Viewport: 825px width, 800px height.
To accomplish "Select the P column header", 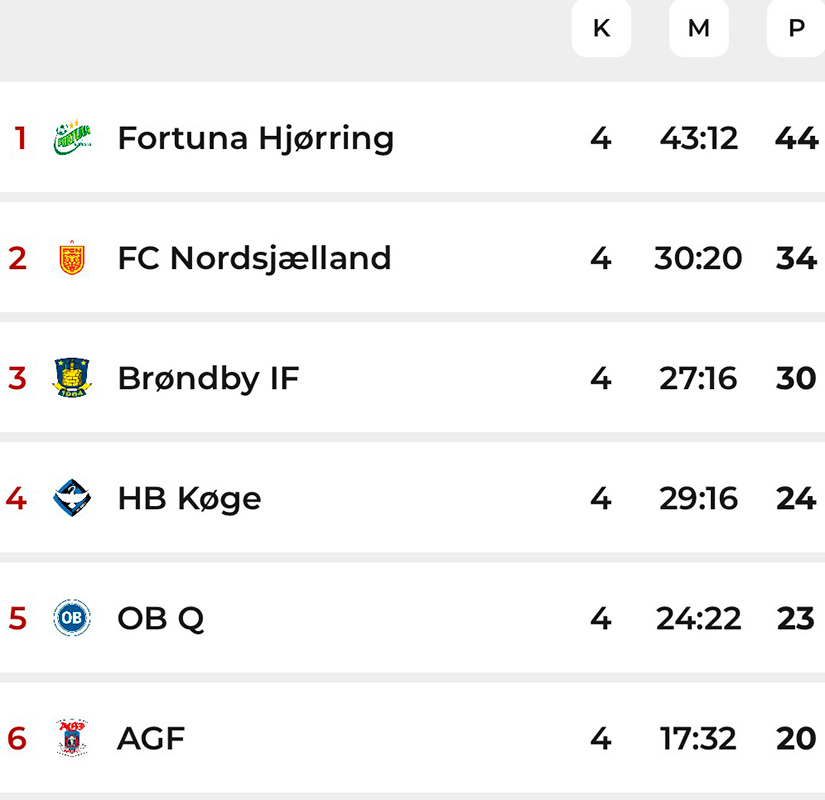I will click(x=796, y=28).
